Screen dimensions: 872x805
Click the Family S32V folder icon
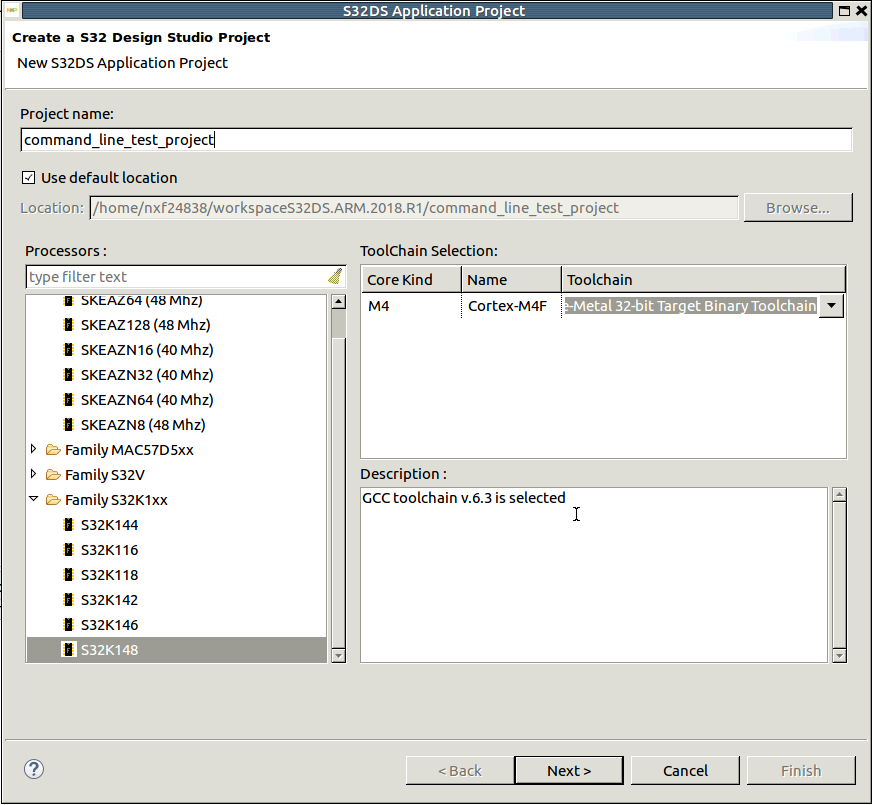(x=53, y=475)
